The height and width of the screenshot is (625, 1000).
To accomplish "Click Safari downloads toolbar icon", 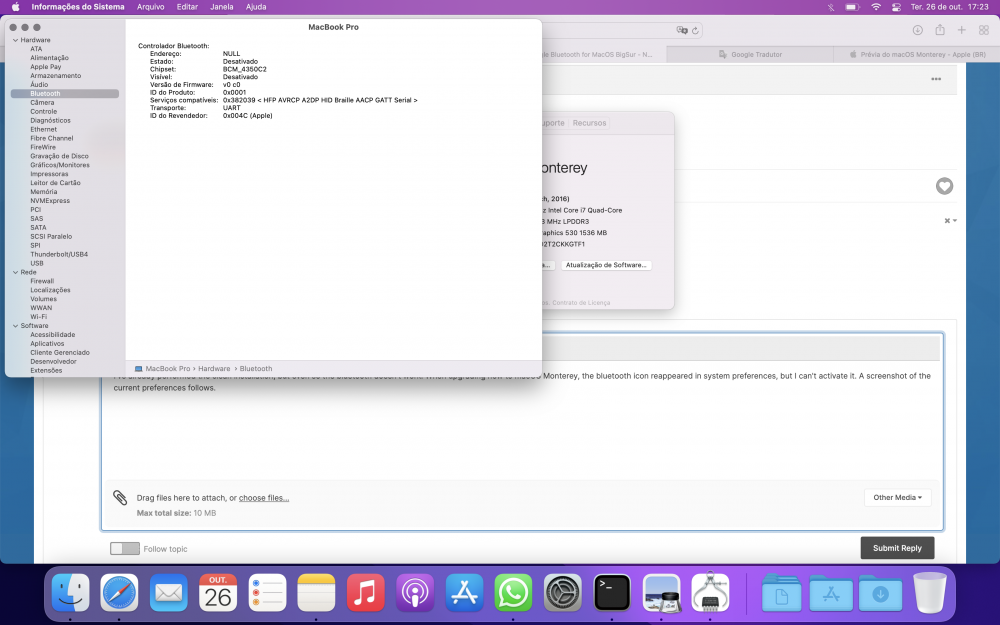I will 917,30.
